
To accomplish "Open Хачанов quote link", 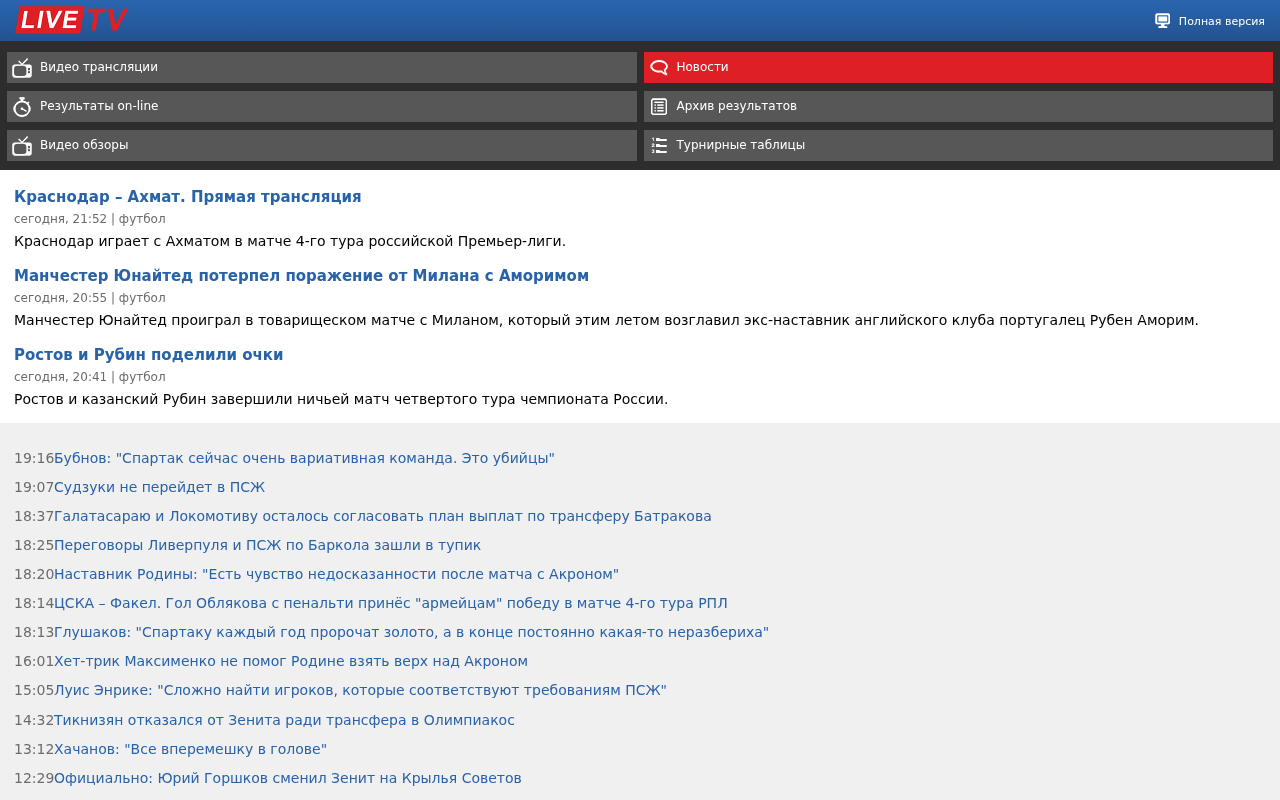I will (x=190, y=749).
